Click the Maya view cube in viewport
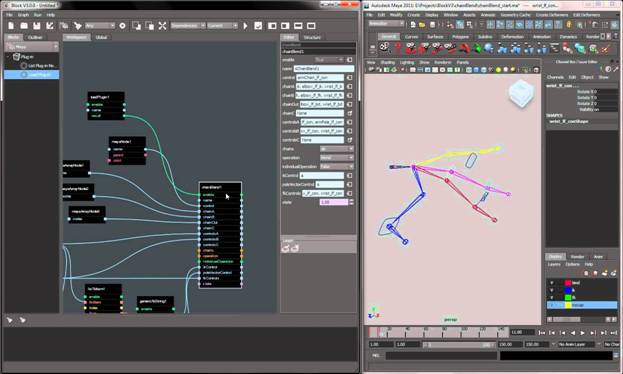The height and width of the screenshot is (374, 623). coord(521,93)
